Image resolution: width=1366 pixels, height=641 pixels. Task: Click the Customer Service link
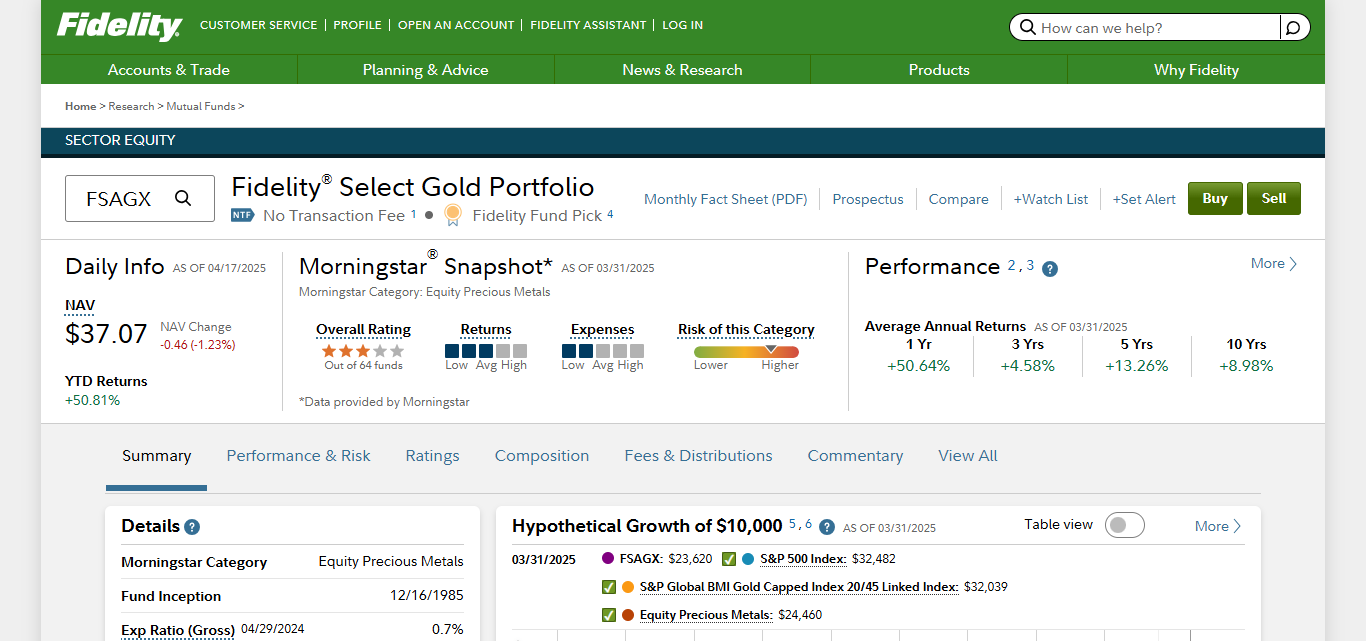point(258,25)
